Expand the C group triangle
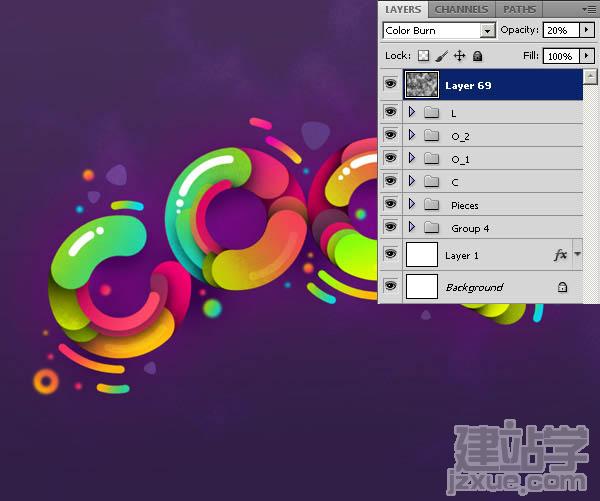The image size is (600, 501). tap(412, 181)
